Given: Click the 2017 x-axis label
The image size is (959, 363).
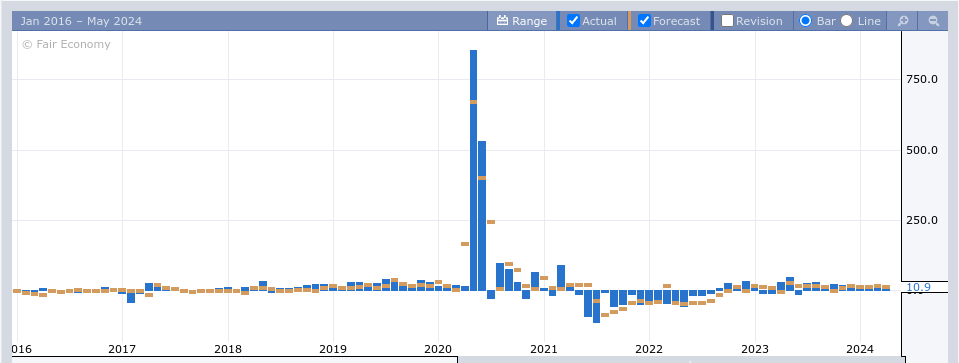Looking at the screenshot, I should (122, 350).
